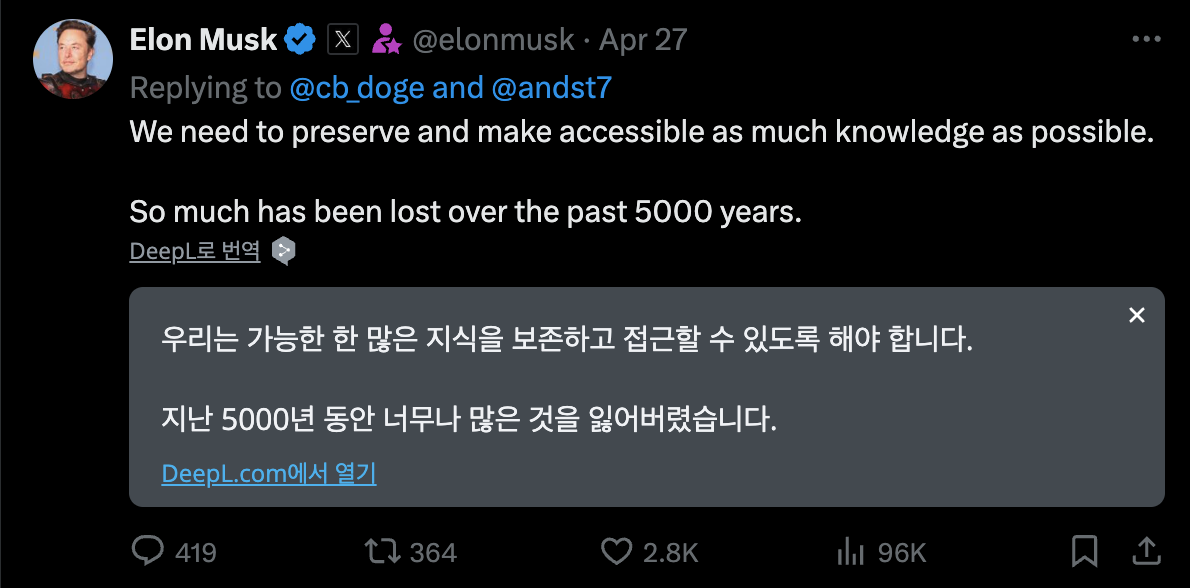
Task: Open the more options ellipsis menu
Action: [x=1145, y=39]
